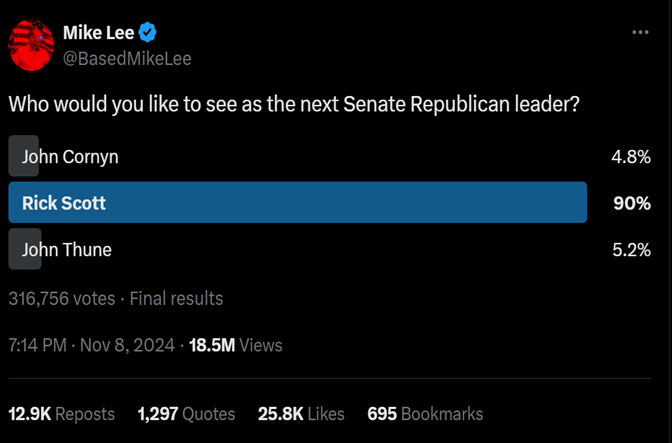
Task: Click the 90% result for Rick Scott
Action: click(632, 203)
